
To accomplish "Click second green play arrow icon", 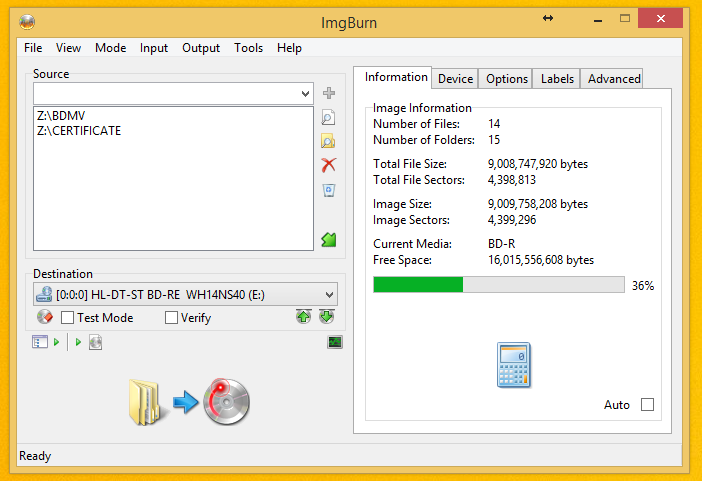I will [x=78, y=342].
